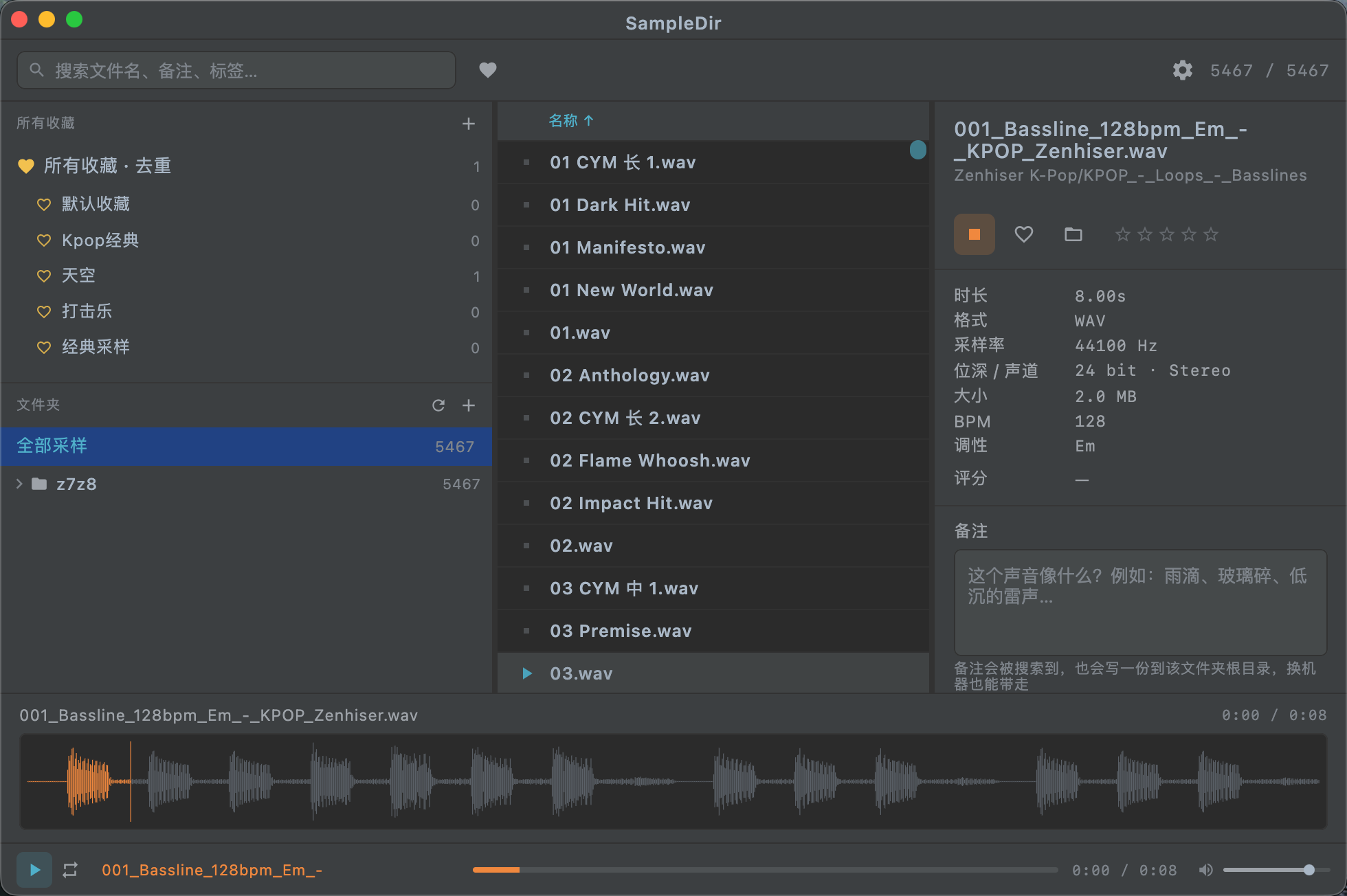This screenshot has width=1347, height=896.
Task: Open settings via the gear icon
Action: click(1182, 70)
